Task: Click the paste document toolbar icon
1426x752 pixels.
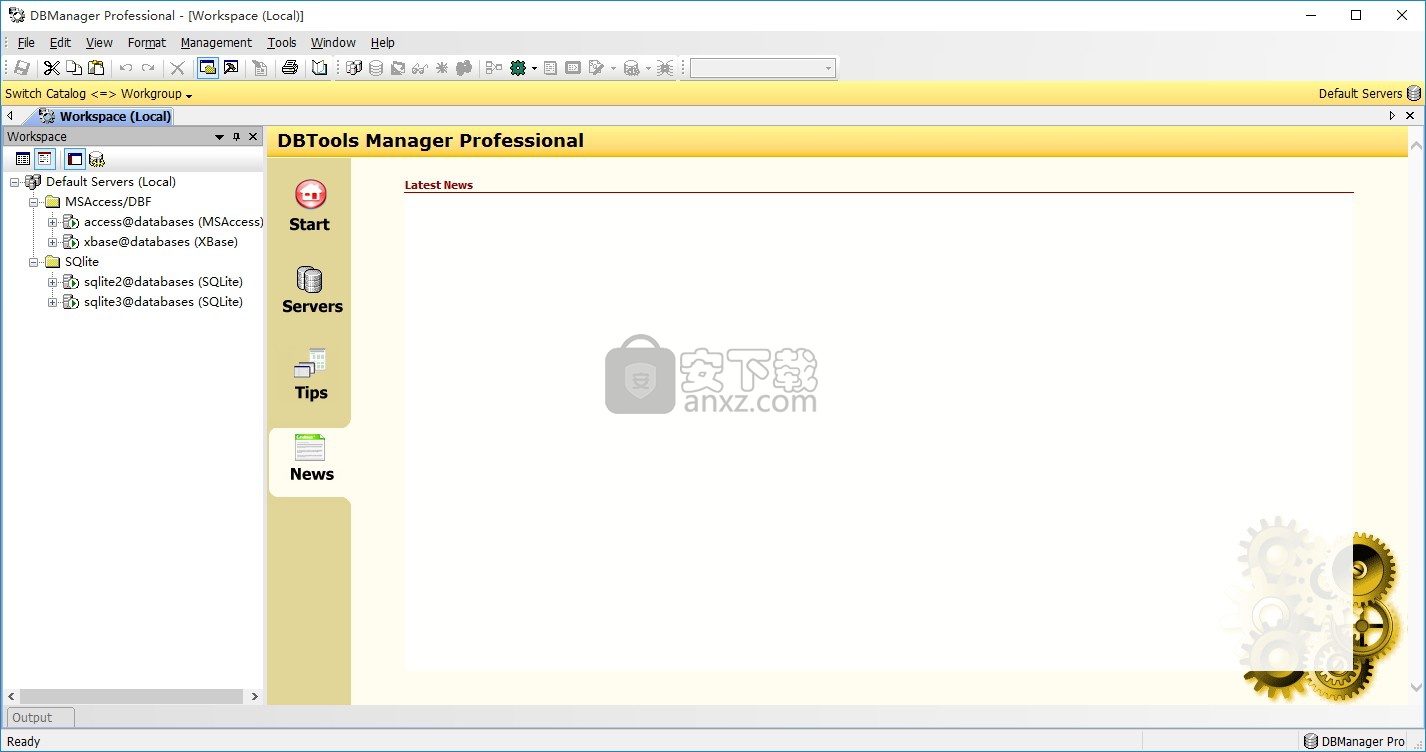Action: coord(260,68)
